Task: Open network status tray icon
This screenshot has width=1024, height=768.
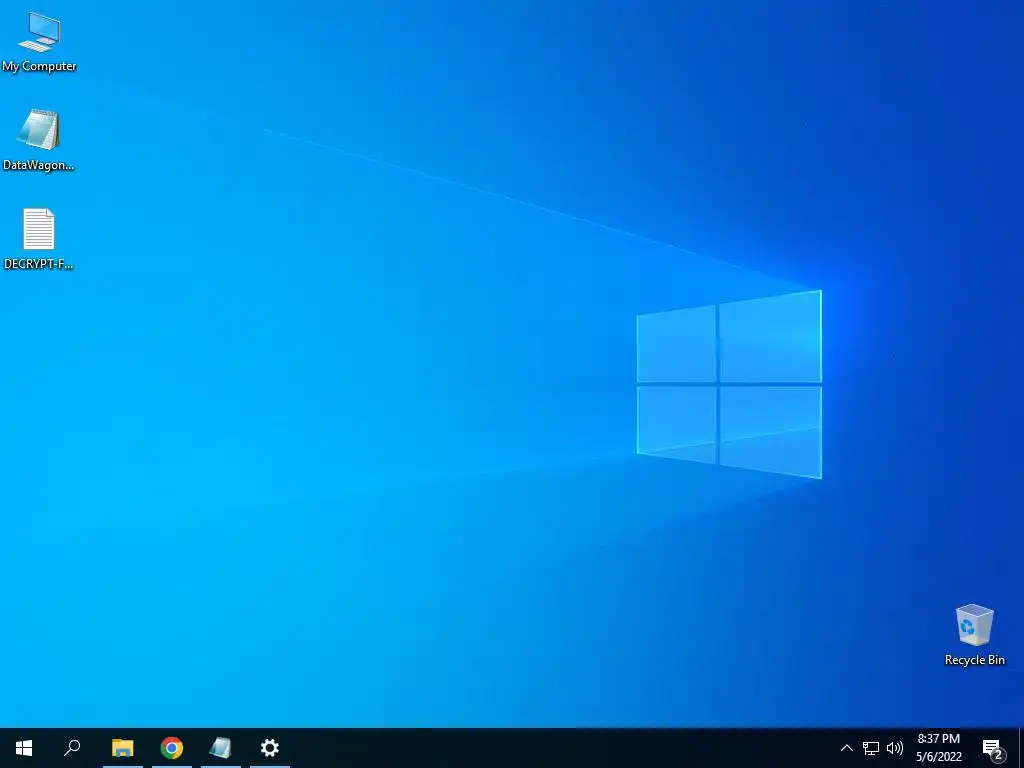Action: point(871,748)
